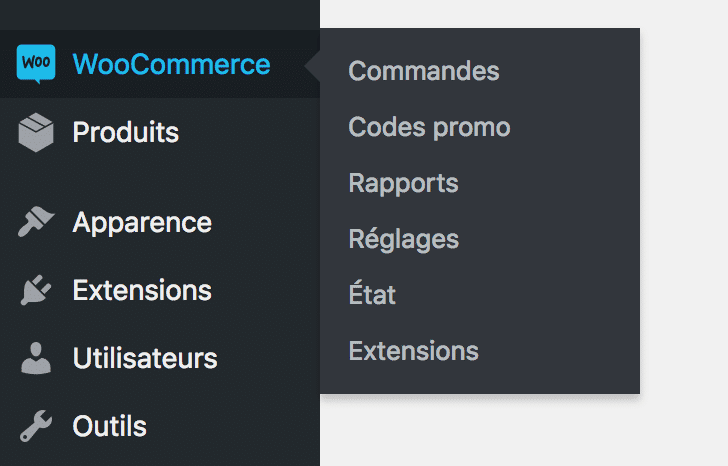
Task: Click the empty light gray content area
Action: click(x=684, y=232)
